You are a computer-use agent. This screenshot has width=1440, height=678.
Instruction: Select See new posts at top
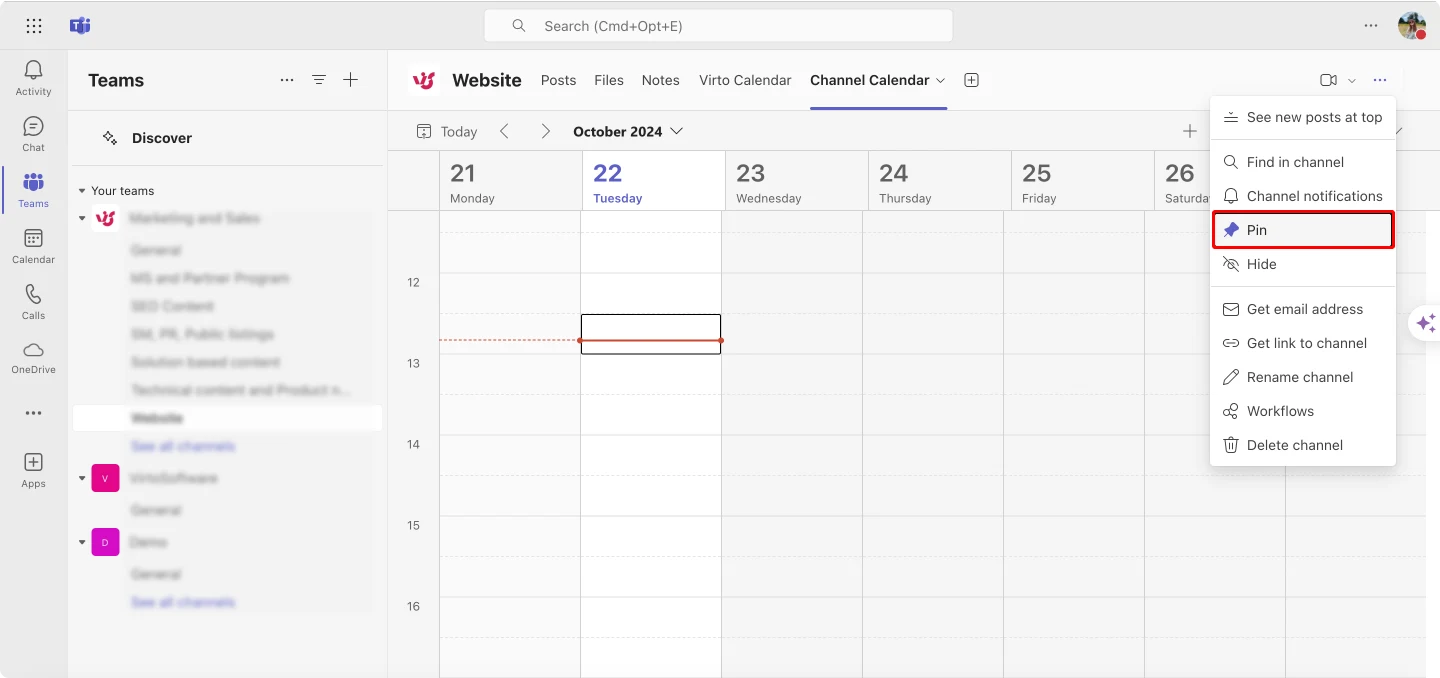point(1303,117)
